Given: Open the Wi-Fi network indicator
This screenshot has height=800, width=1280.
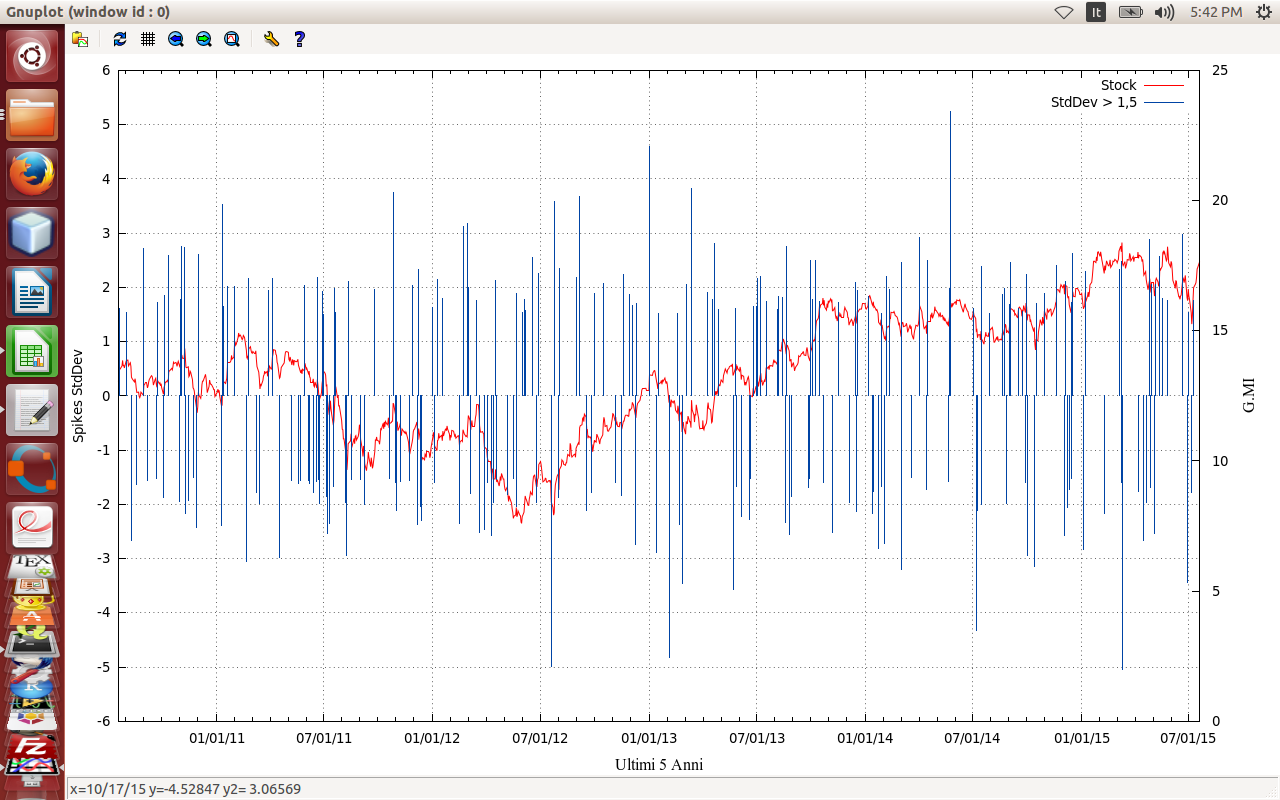Looking at the screenshot, I should click(1064, 12).
